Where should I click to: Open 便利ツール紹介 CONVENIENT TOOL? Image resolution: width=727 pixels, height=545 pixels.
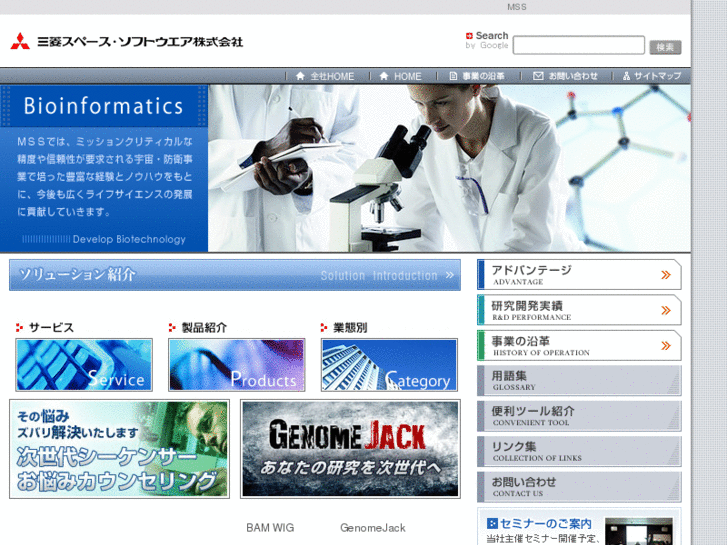point(579,416)
